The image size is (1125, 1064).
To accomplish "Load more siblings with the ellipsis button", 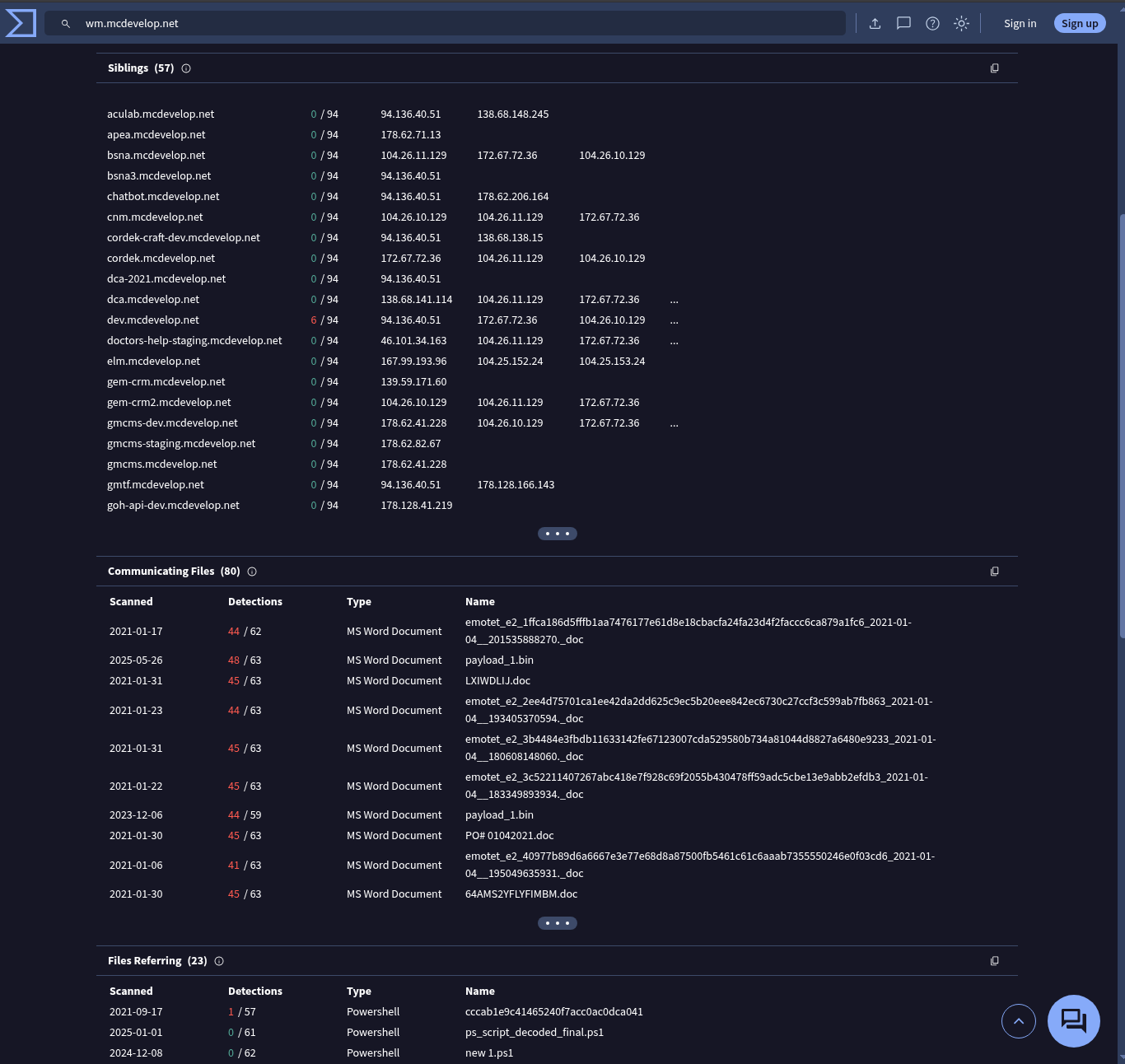I will (558, 534).
